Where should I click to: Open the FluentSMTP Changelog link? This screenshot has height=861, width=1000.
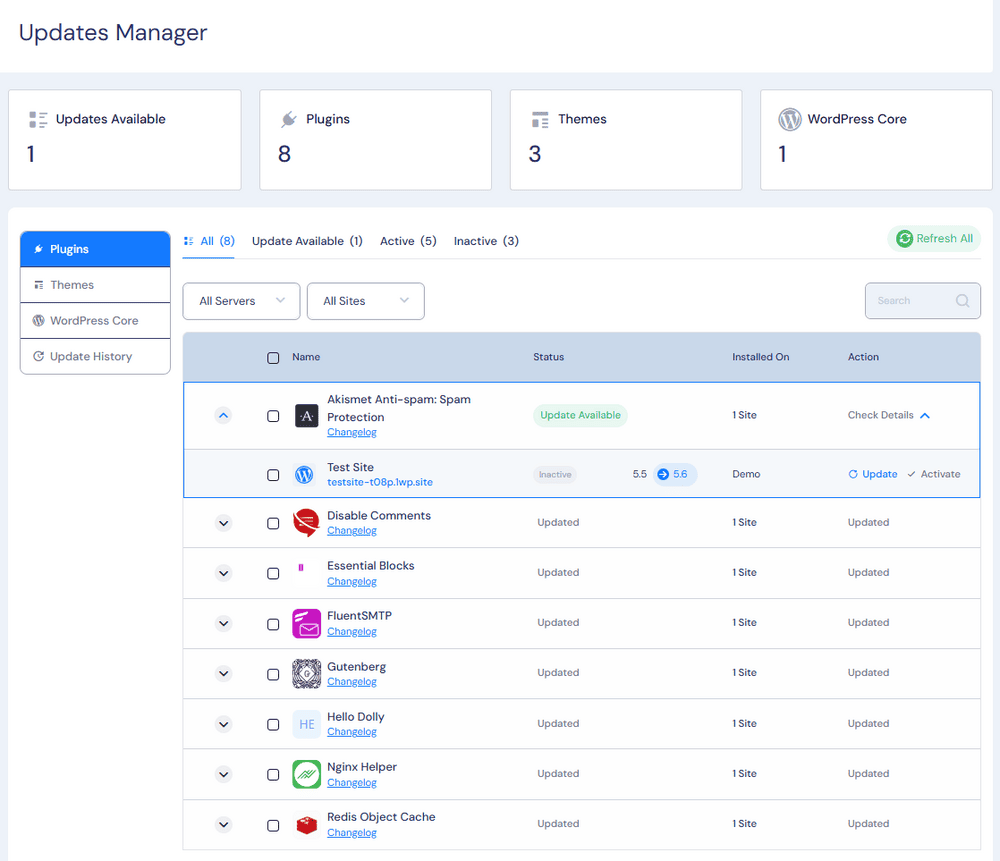(351, 631)
